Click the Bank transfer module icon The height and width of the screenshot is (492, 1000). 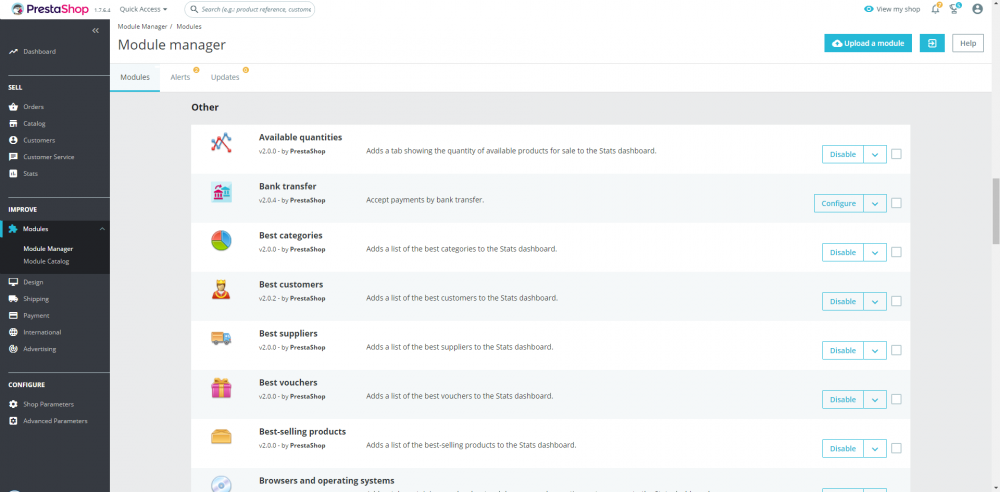(221, 193)
